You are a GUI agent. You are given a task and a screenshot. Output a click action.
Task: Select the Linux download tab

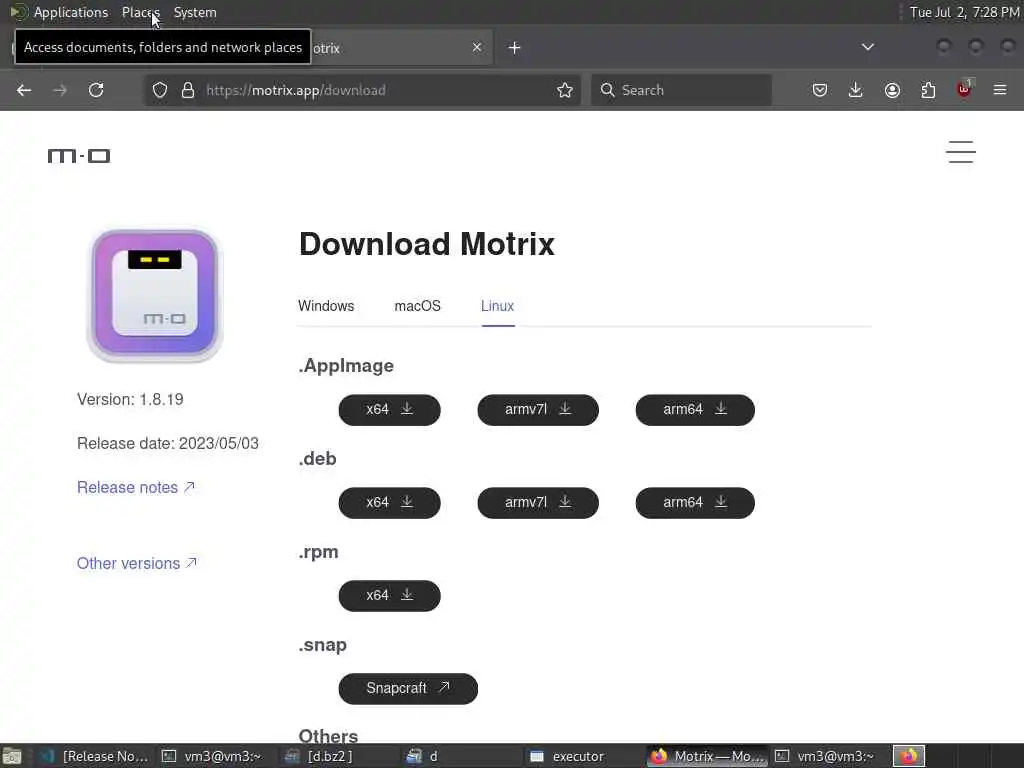click(x=498, y=306)
